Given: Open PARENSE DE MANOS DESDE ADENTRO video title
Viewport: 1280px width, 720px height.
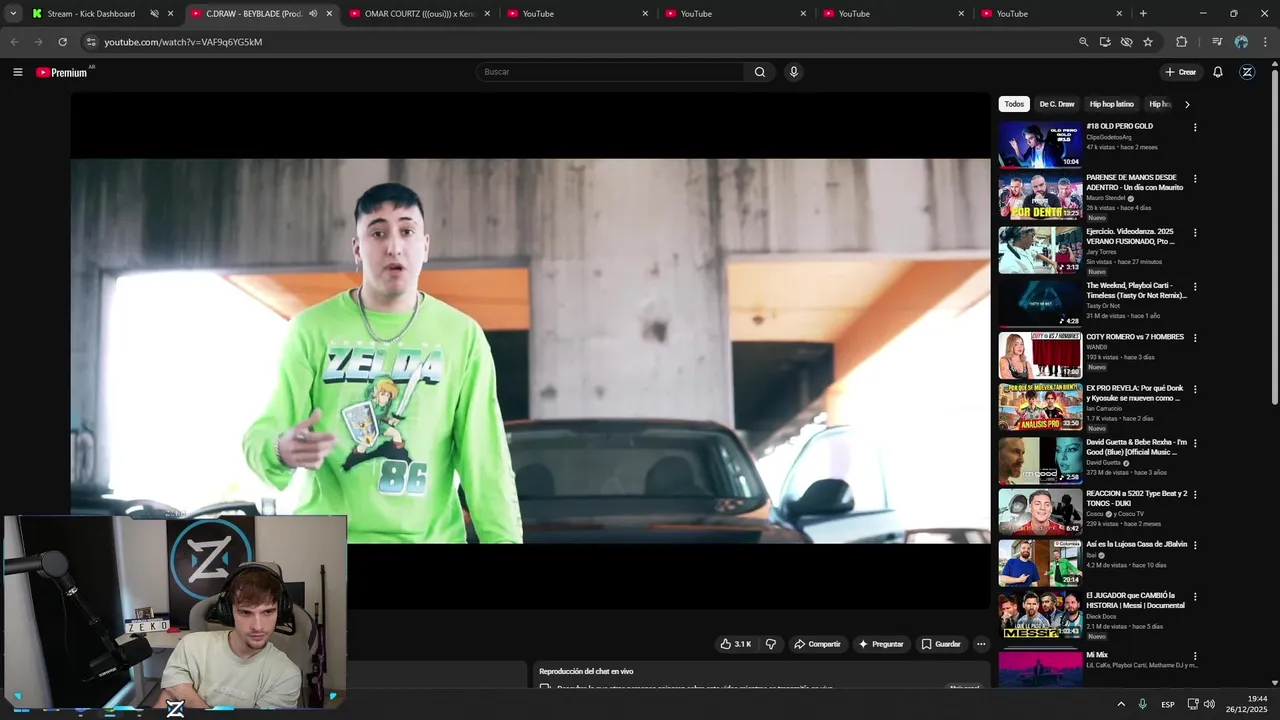Looking at the screenshot, I should (x=1135, y=182).
